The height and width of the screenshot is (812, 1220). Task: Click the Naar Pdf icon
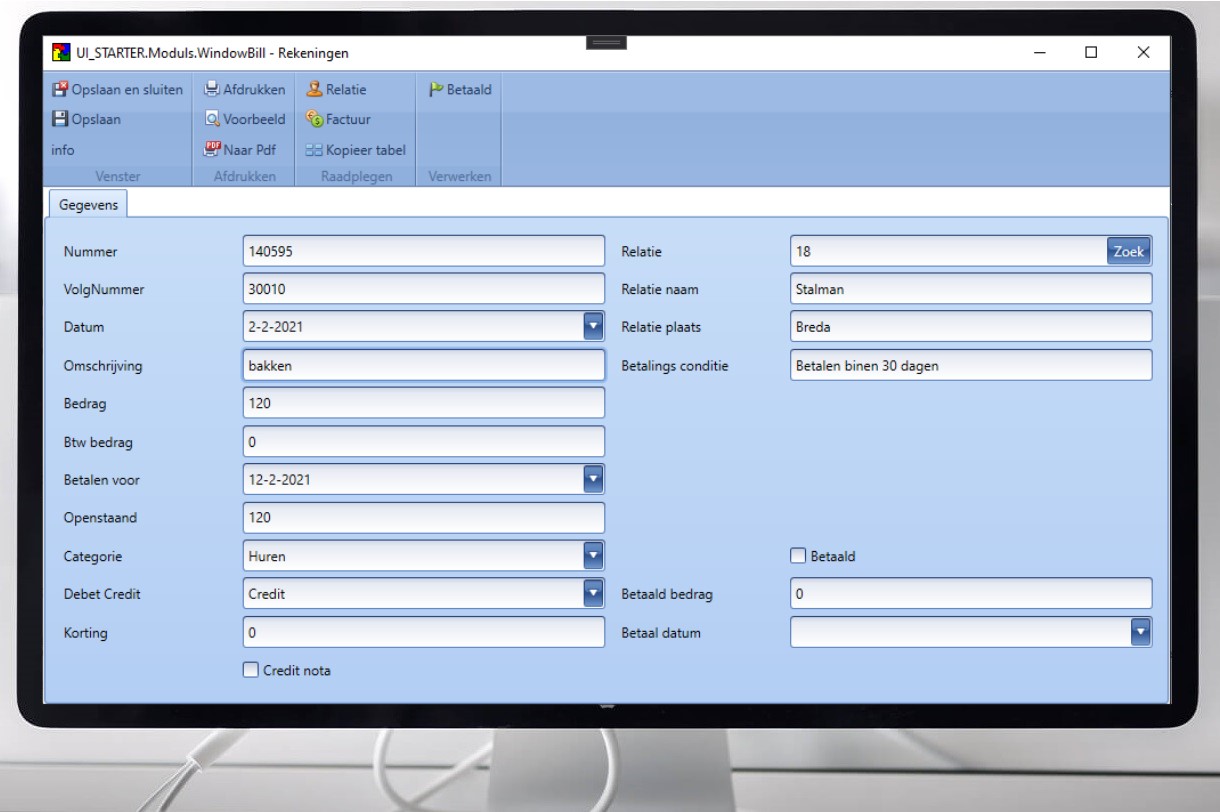212,149
